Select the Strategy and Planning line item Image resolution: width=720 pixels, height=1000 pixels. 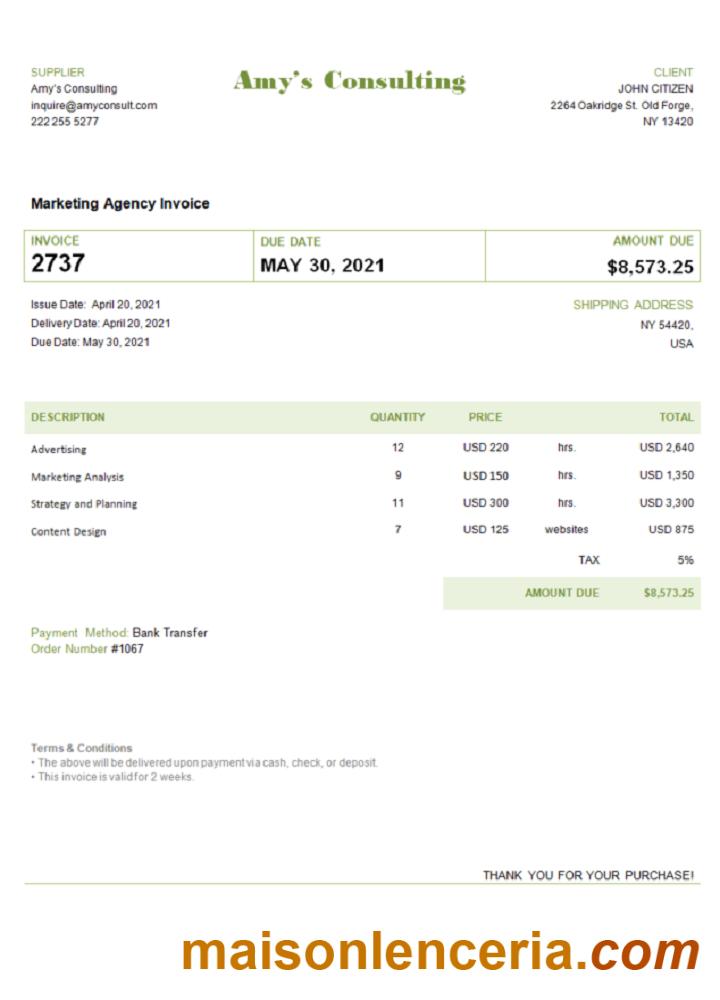click(x=84, y=504)
